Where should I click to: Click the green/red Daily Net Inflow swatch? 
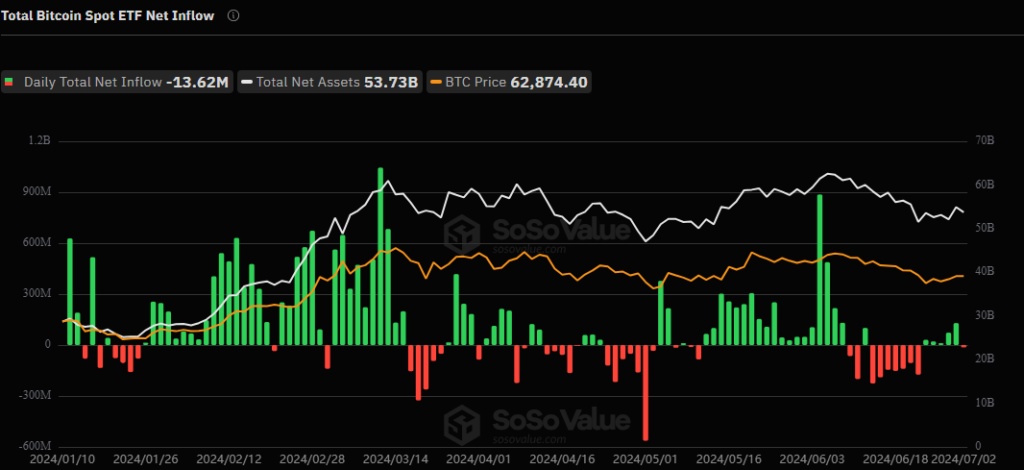[9, 82]
